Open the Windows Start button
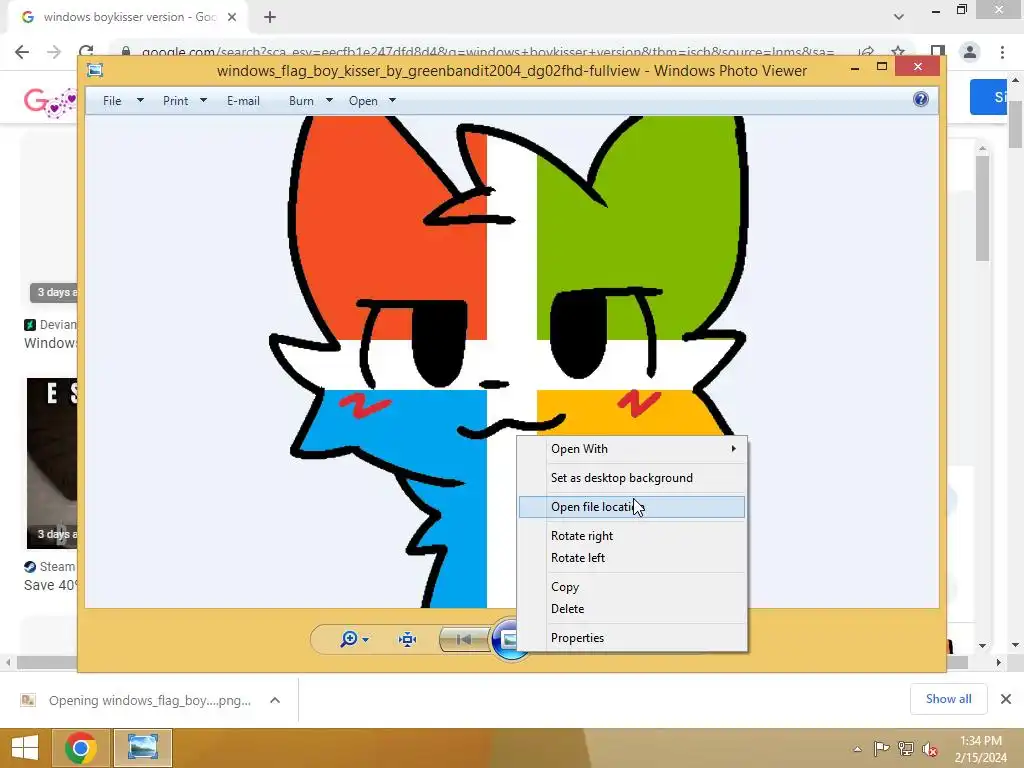The image size is (1024, 768). pyautogui.click(x=24, y=748)
